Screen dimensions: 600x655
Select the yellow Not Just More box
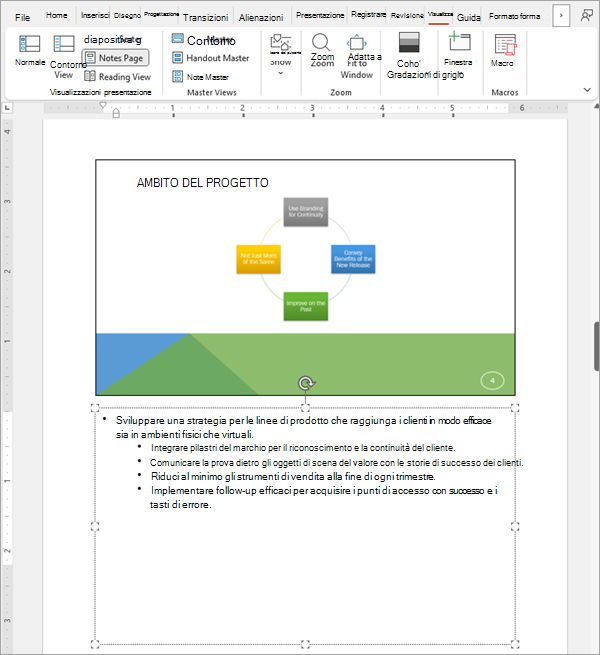click(258, 259)
